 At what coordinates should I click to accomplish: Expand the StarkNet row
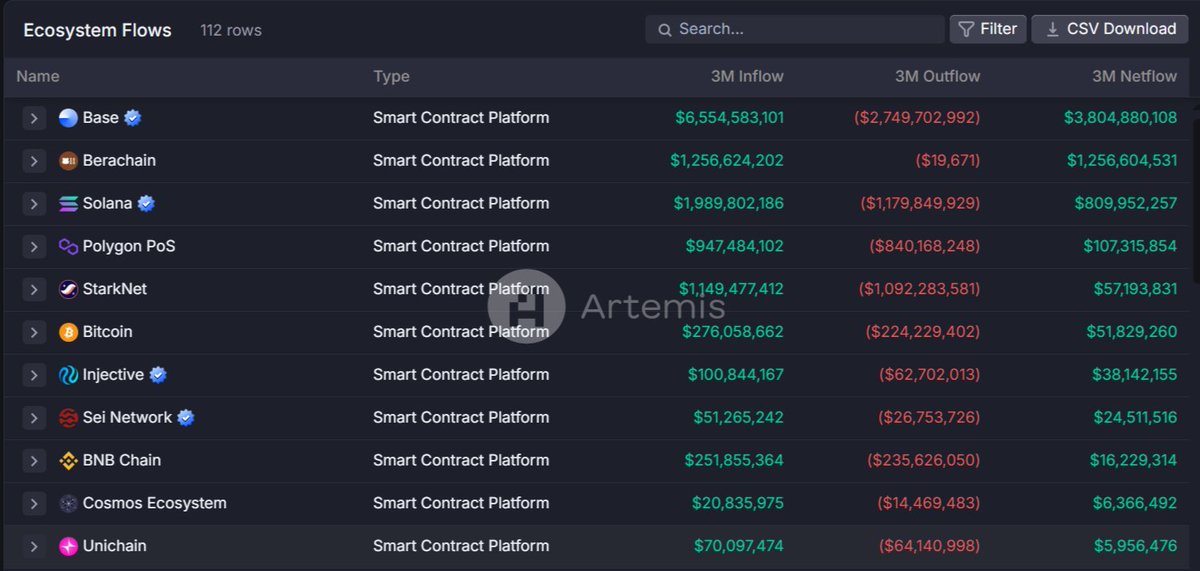34,290
